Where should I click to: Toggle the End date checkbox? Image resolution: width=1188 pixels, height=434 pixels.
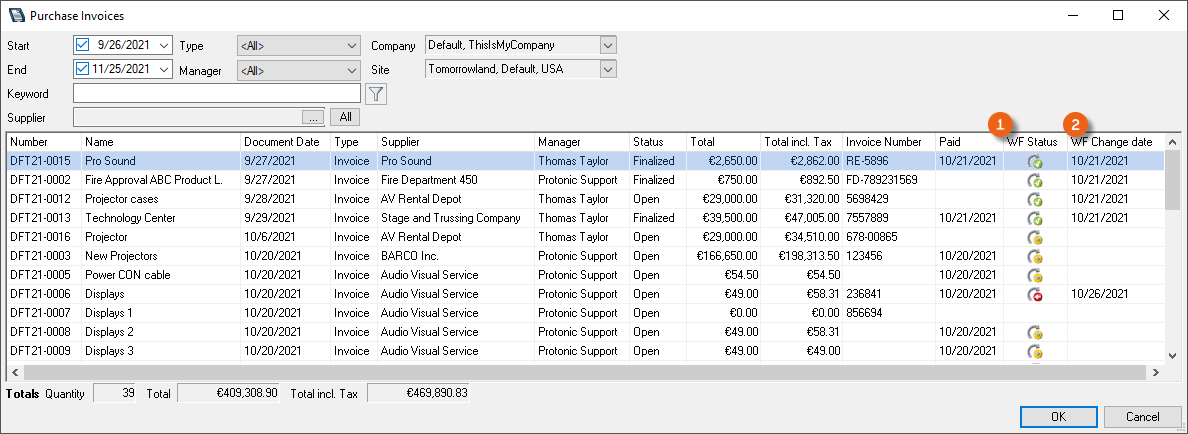pos(83,69)
